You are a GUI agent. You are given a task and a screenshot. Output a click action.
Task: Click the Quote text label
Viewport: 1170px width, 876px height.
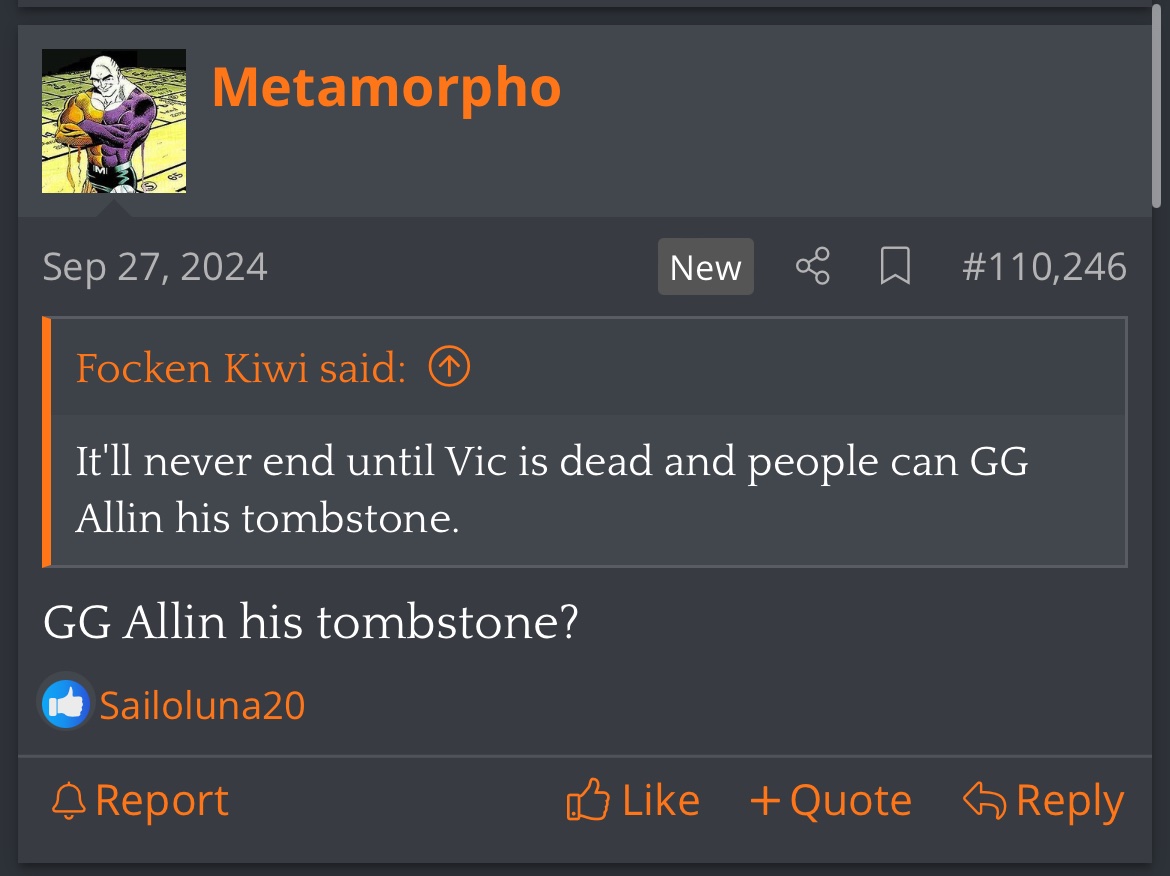point(850,801)
